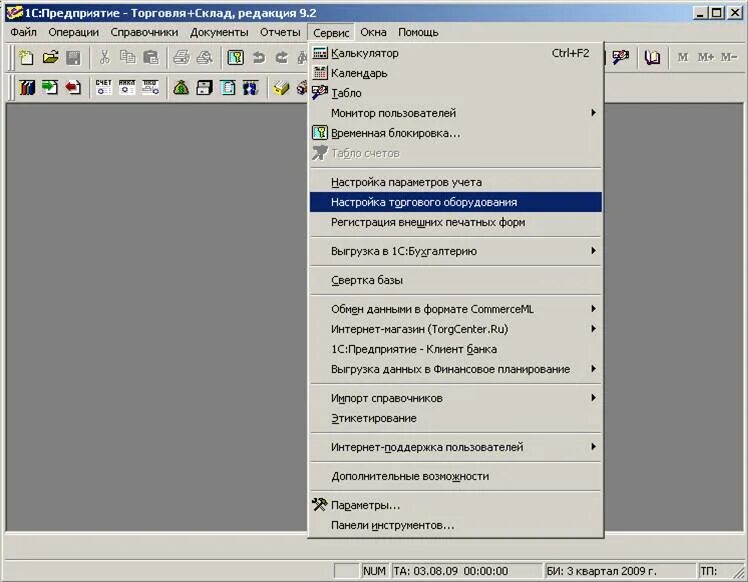Click the NUM status bar indicator
This screenshot has width=748, height=582.
click(x=374, y=571)
